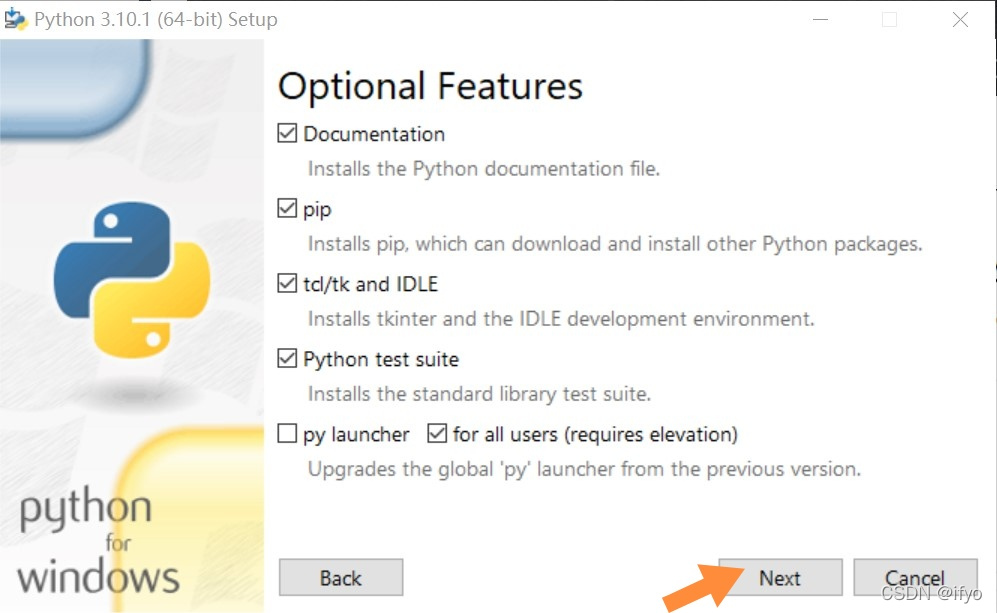Disable the pip installation option

click(x=285, y=208)
